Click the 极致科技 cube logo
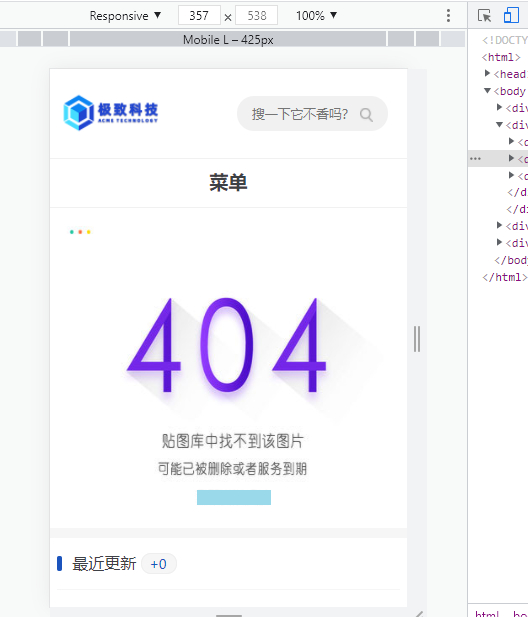This screenshot has height=617, width=528. 111,113
